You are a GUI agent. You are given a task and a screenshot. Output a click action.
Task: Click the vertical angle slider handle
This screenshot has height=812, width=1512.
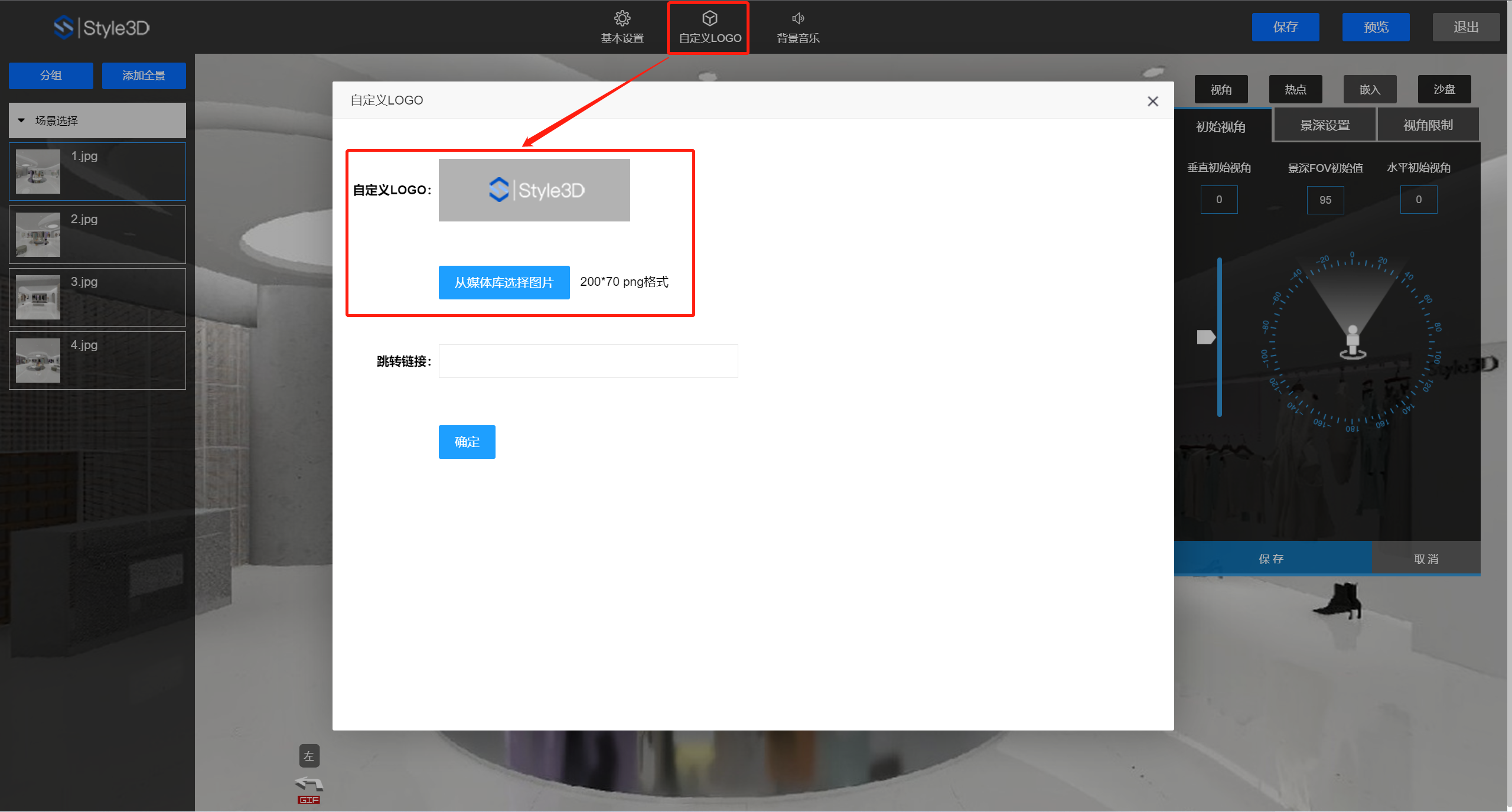(1206, 337)
